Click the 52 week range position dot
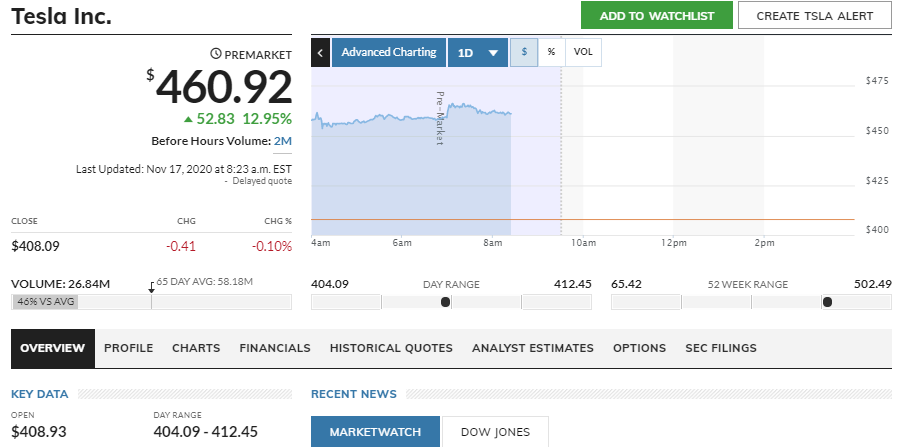The height and width of the screenshot is (447, 909). coord(826,301)
